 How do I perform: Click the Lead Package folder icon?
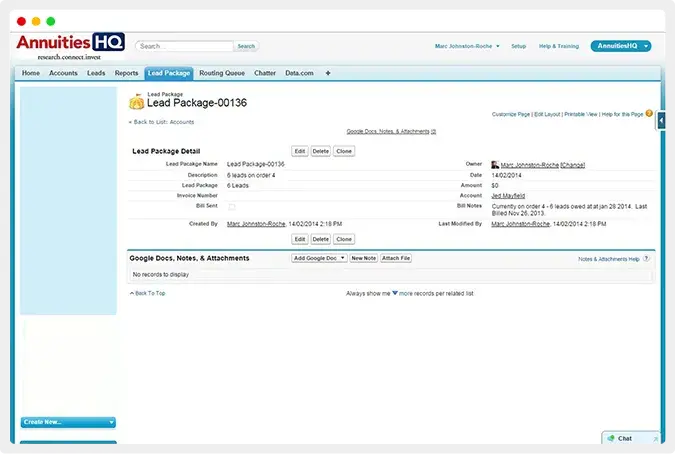pos(136,101)
